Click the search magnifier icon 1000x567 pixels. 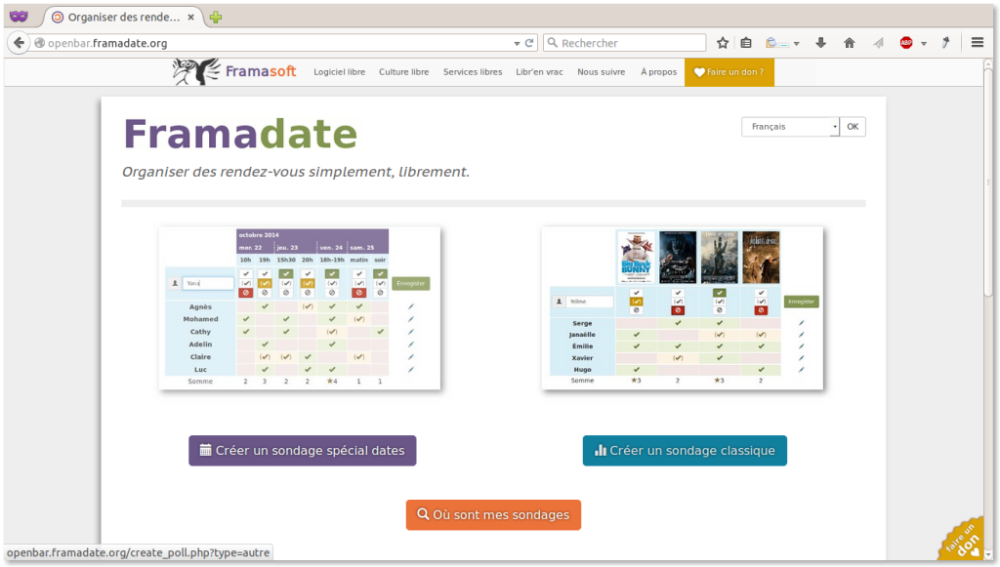point(552,43)
